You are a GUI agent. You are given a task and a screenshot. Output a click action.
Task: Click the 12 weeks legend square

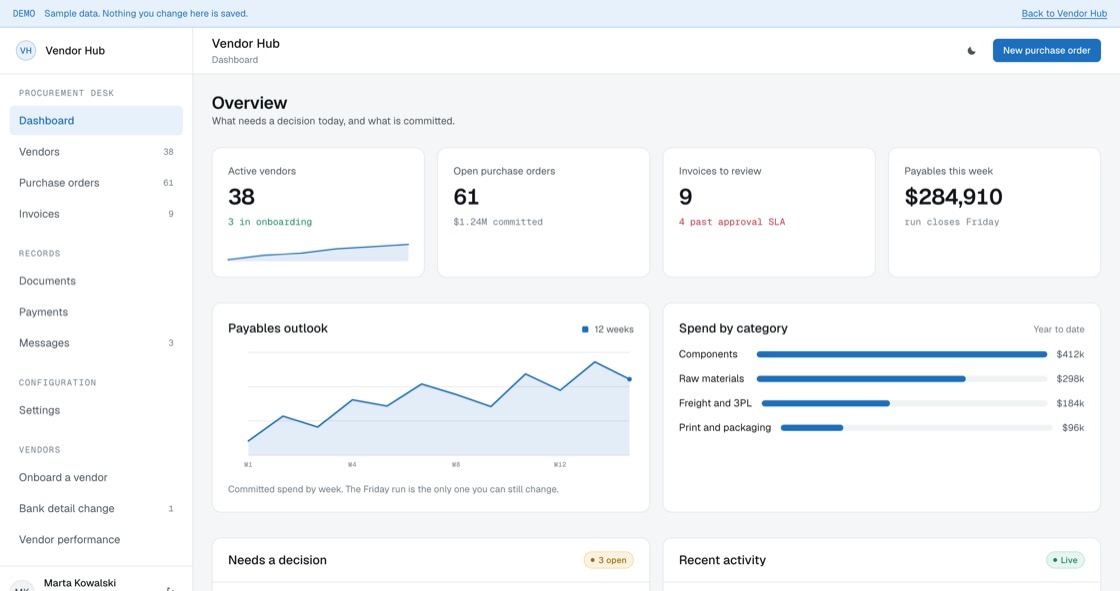coord(585,329)
